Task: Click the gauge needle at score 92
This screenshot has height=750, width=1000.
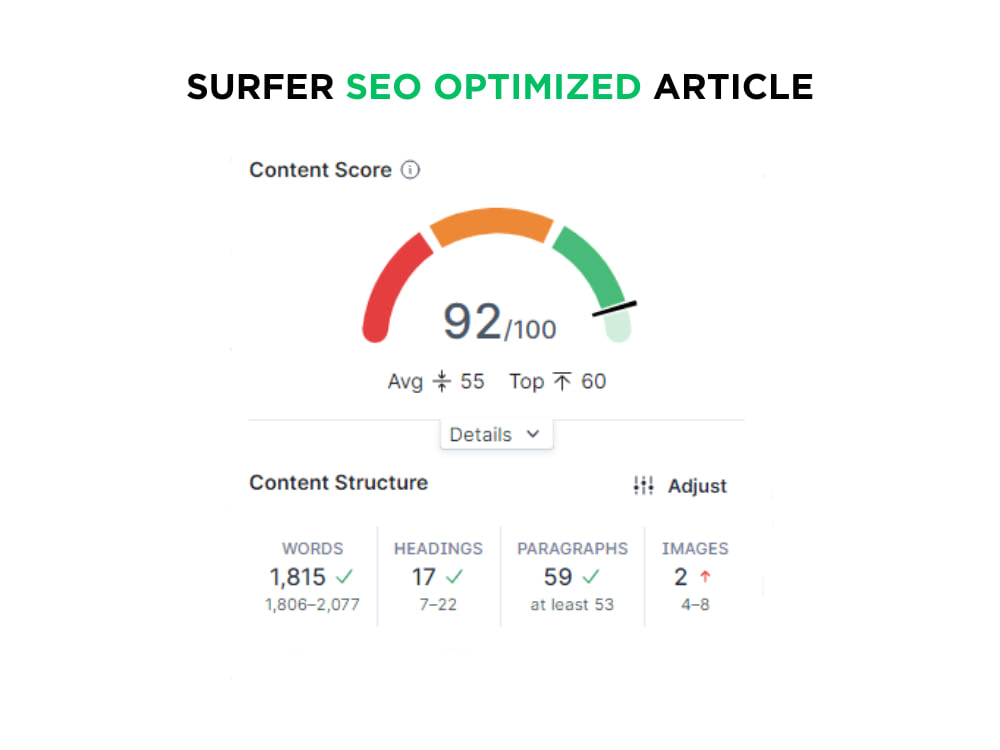Action: (x=615, y=307)
